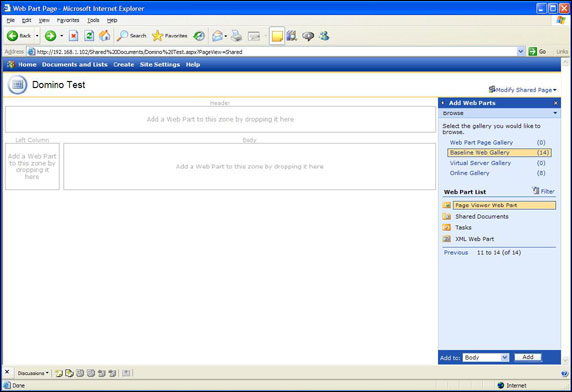This screenshot has height=392, width=572.
Task: Collapse the Add Web Parts title arrow
Action: click(443, 103)
